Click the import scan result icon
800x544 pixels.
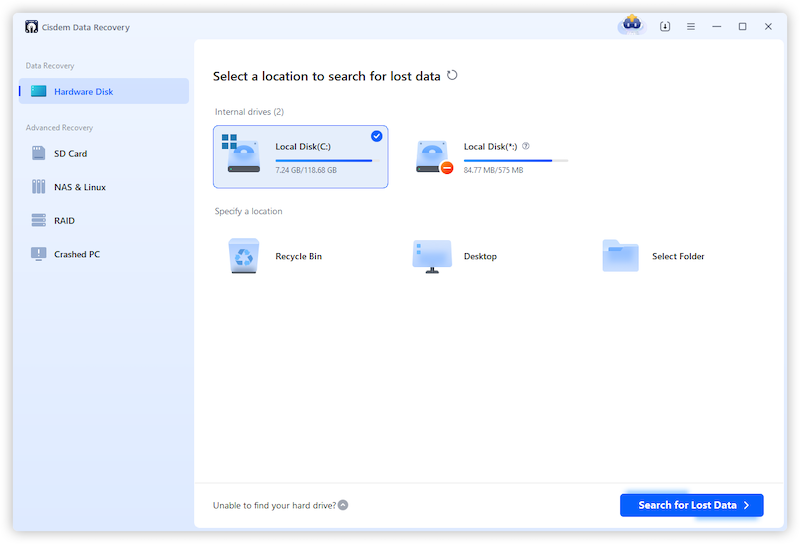(665, 27)
